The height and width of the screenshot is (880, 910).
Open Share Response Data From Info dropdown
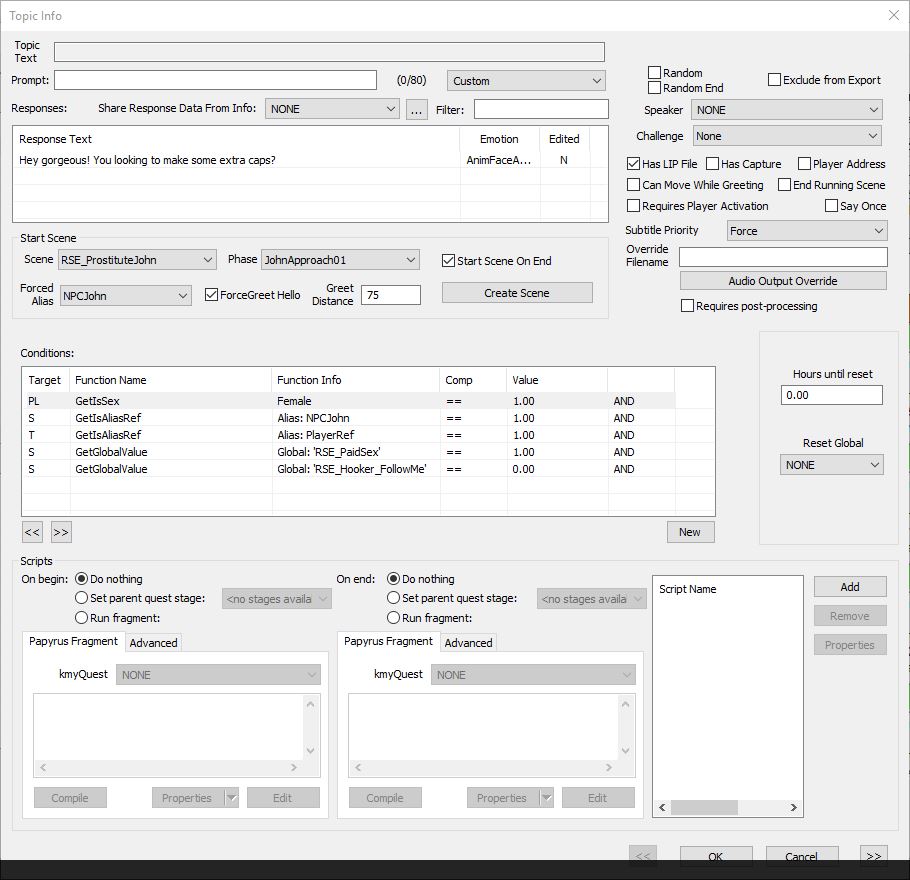point(332,109)
